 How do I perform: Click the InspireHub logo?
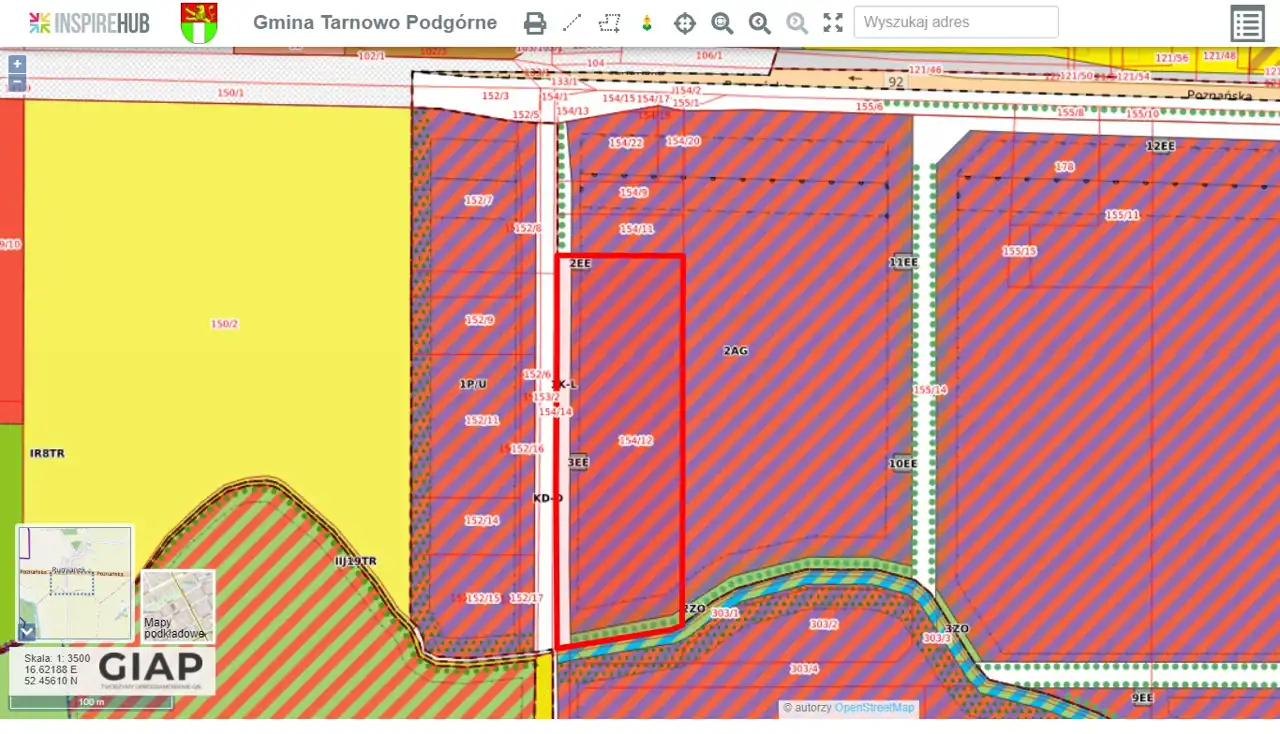89,23
